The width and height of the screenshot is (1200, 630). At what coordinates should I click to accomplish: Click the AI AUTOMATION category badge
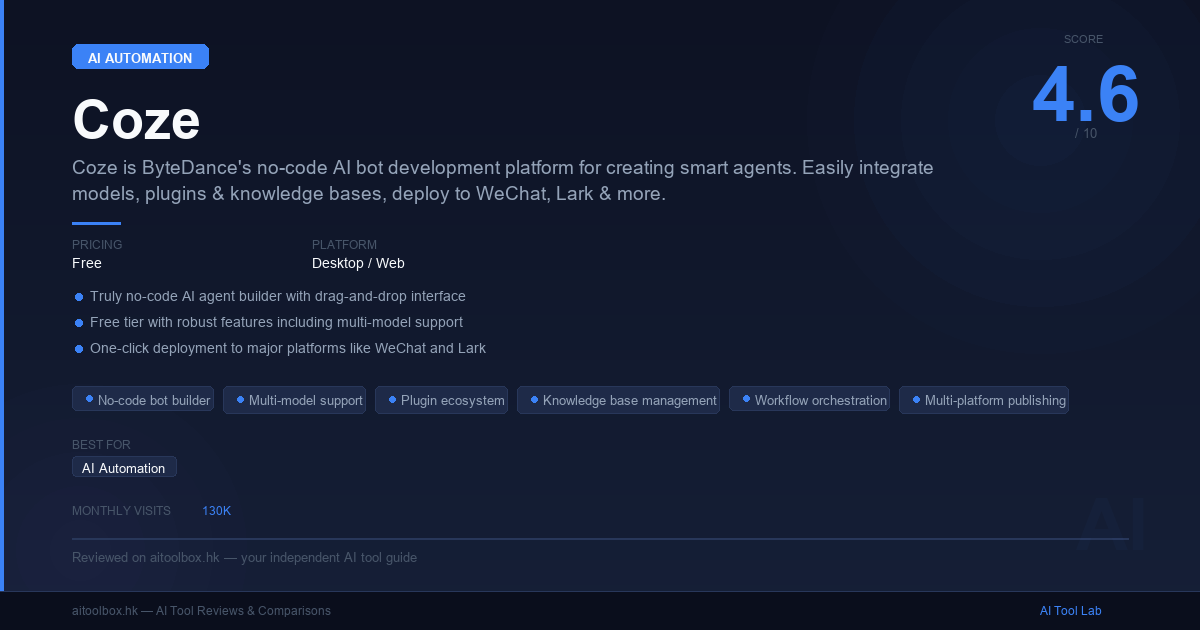point(140,57)
